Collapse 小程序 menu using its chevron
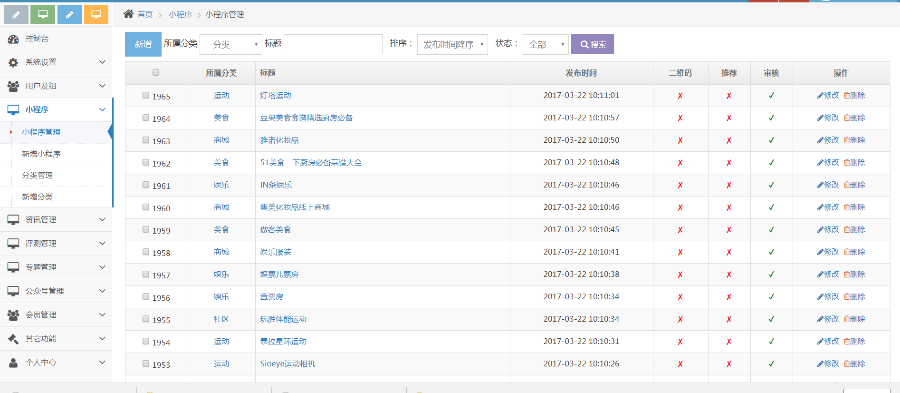The width and height of the screenshot is (900, 393). pos(102,110)
